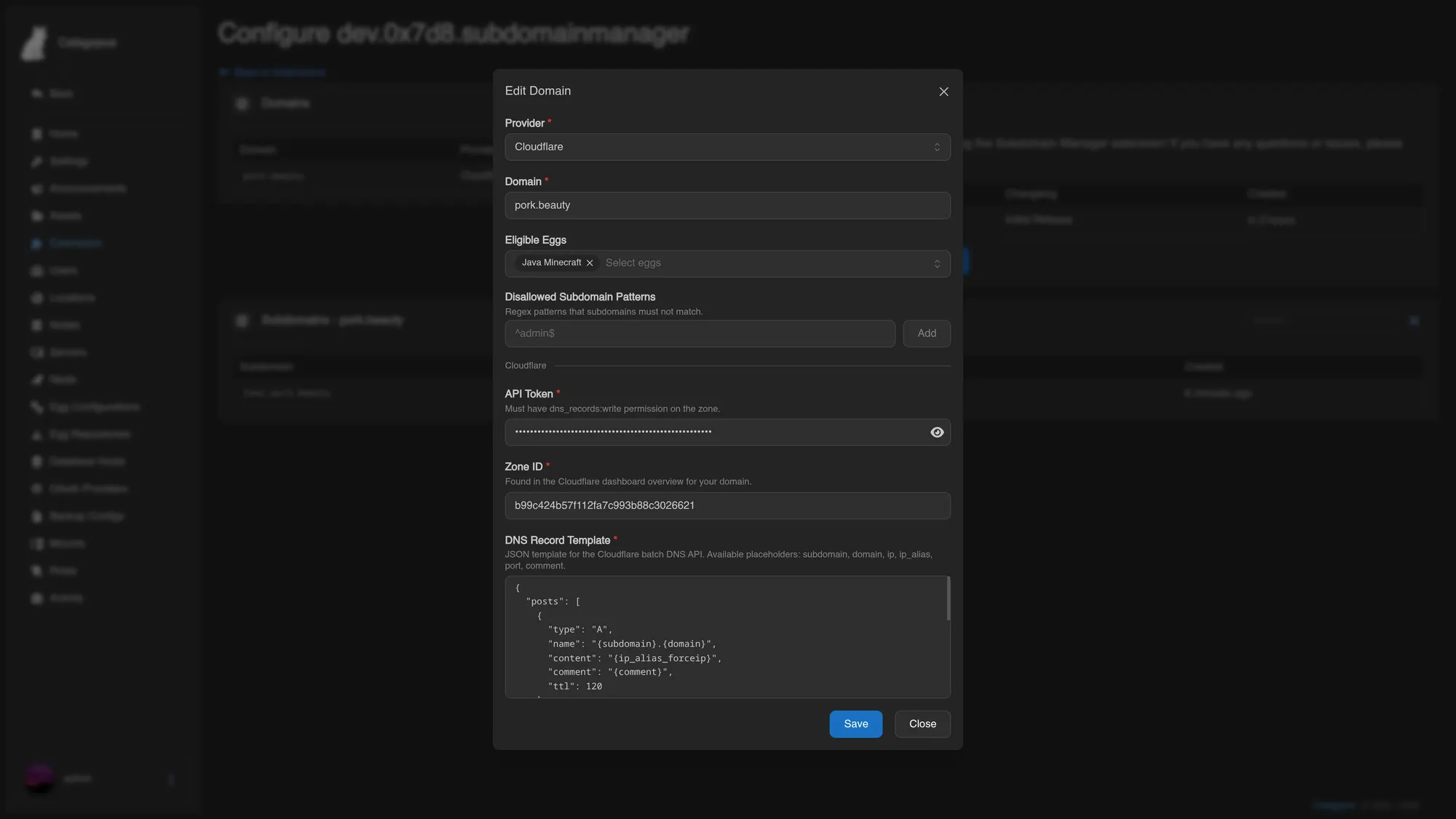The image size is (1456, 819).
Task: Click the DNS template editor scrollbar
Action: tap(948, 598)
